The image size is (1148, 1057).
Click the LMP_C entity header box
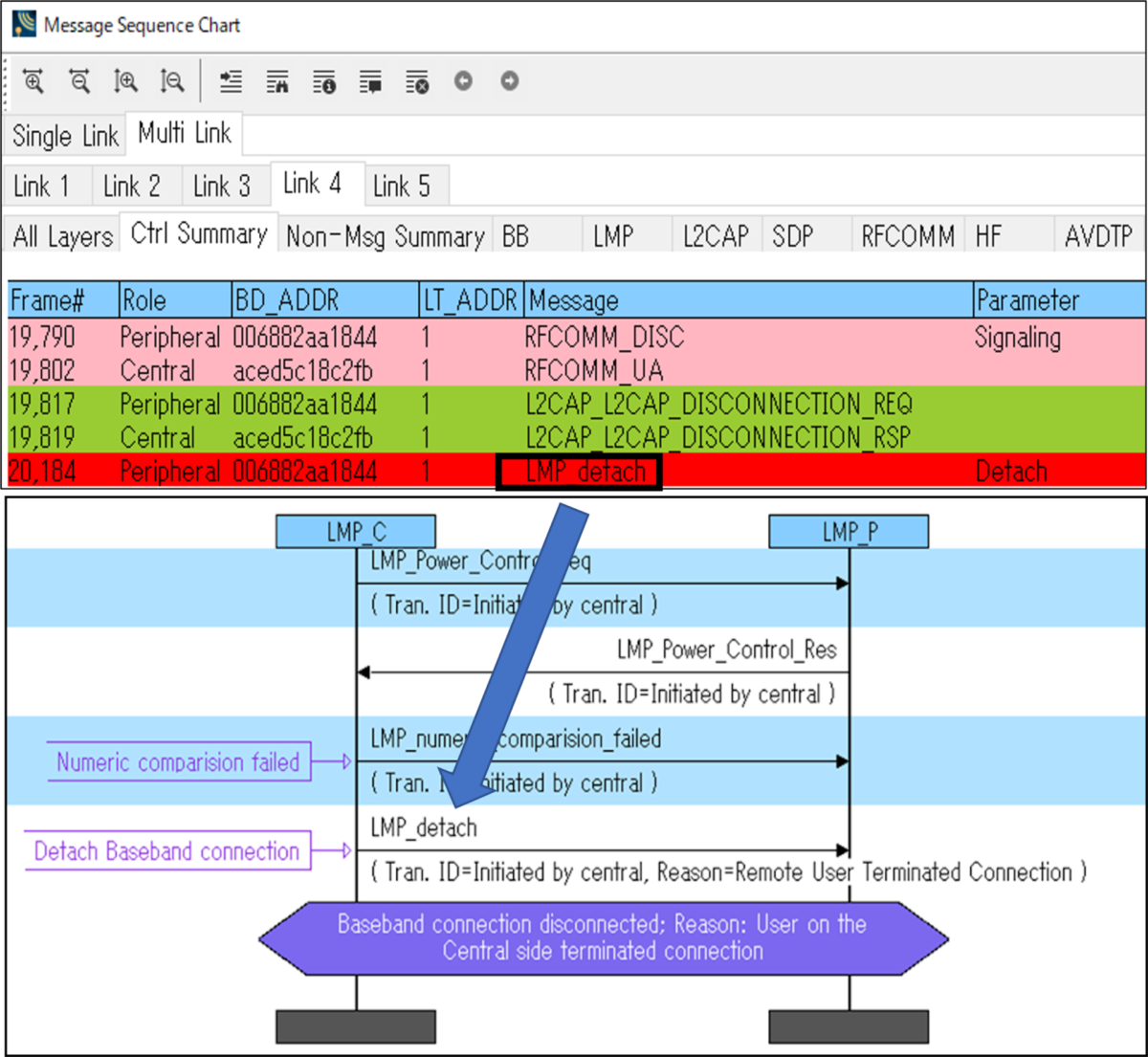tap(356, 531)
